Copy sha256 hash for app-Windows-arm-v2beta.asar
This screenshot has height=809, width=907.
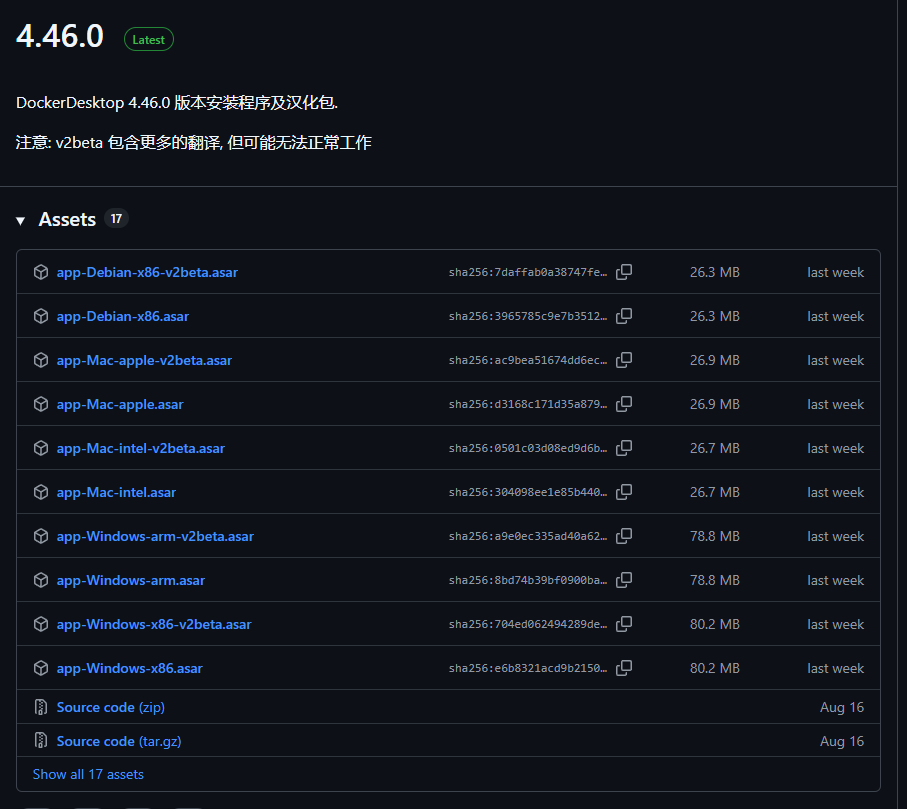624,536
